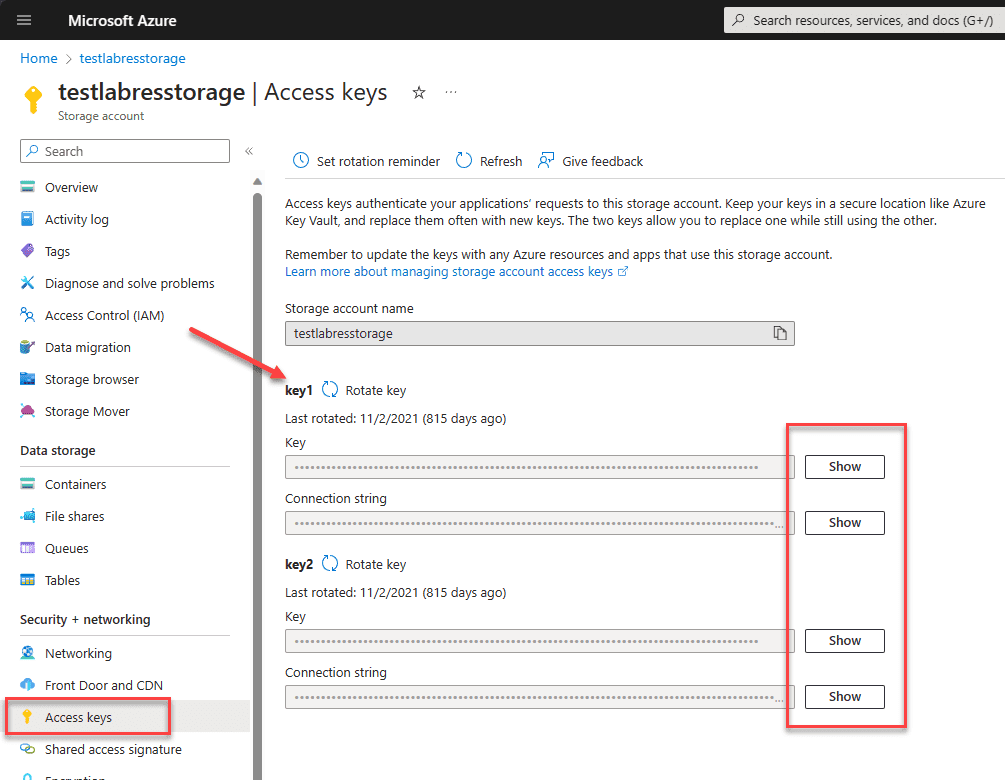Click the Containers icon

(28, 484)
